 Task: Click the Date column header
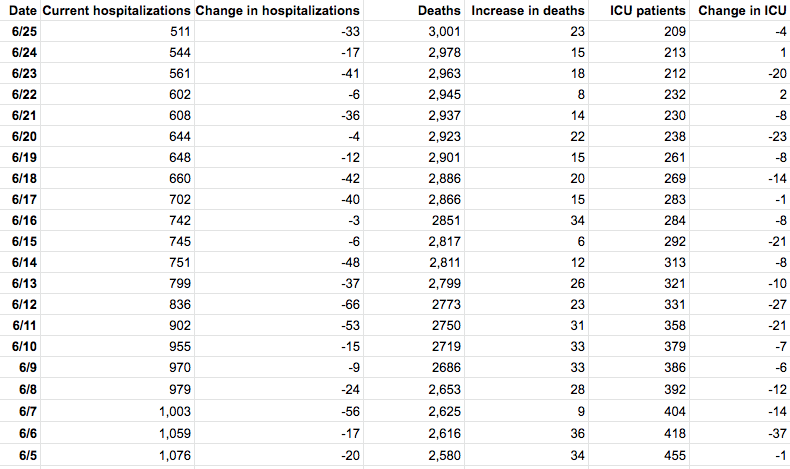click(22, 10)
